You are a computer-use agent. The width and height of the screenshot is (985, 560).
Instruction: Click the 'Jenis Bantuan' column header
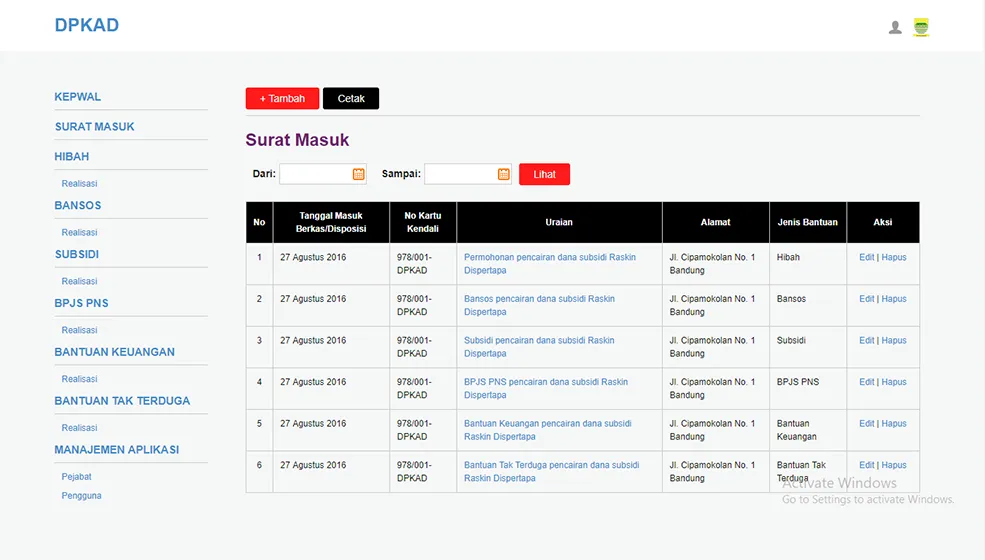(x=808, y=222)
